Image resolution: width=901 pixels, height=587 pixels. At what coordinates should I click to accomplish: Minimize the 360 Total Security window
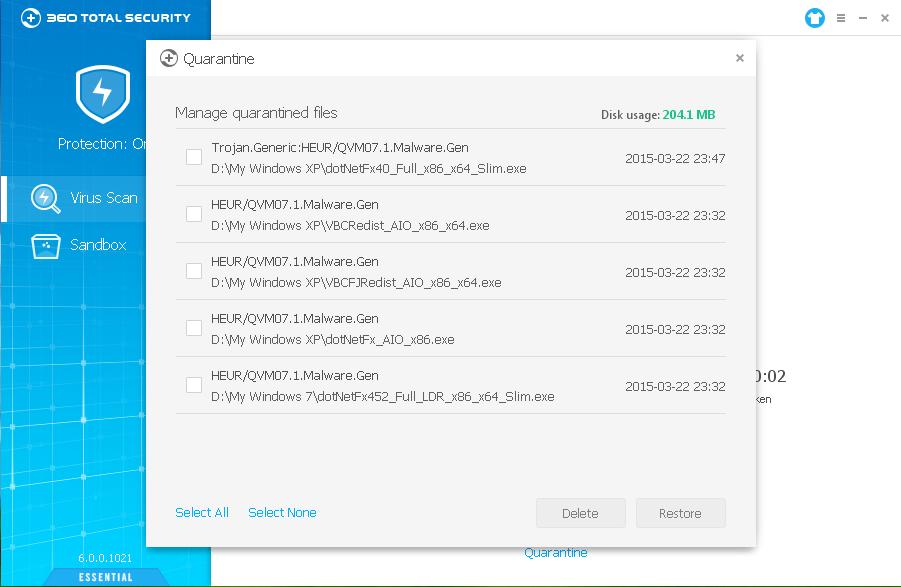(863, 18)
